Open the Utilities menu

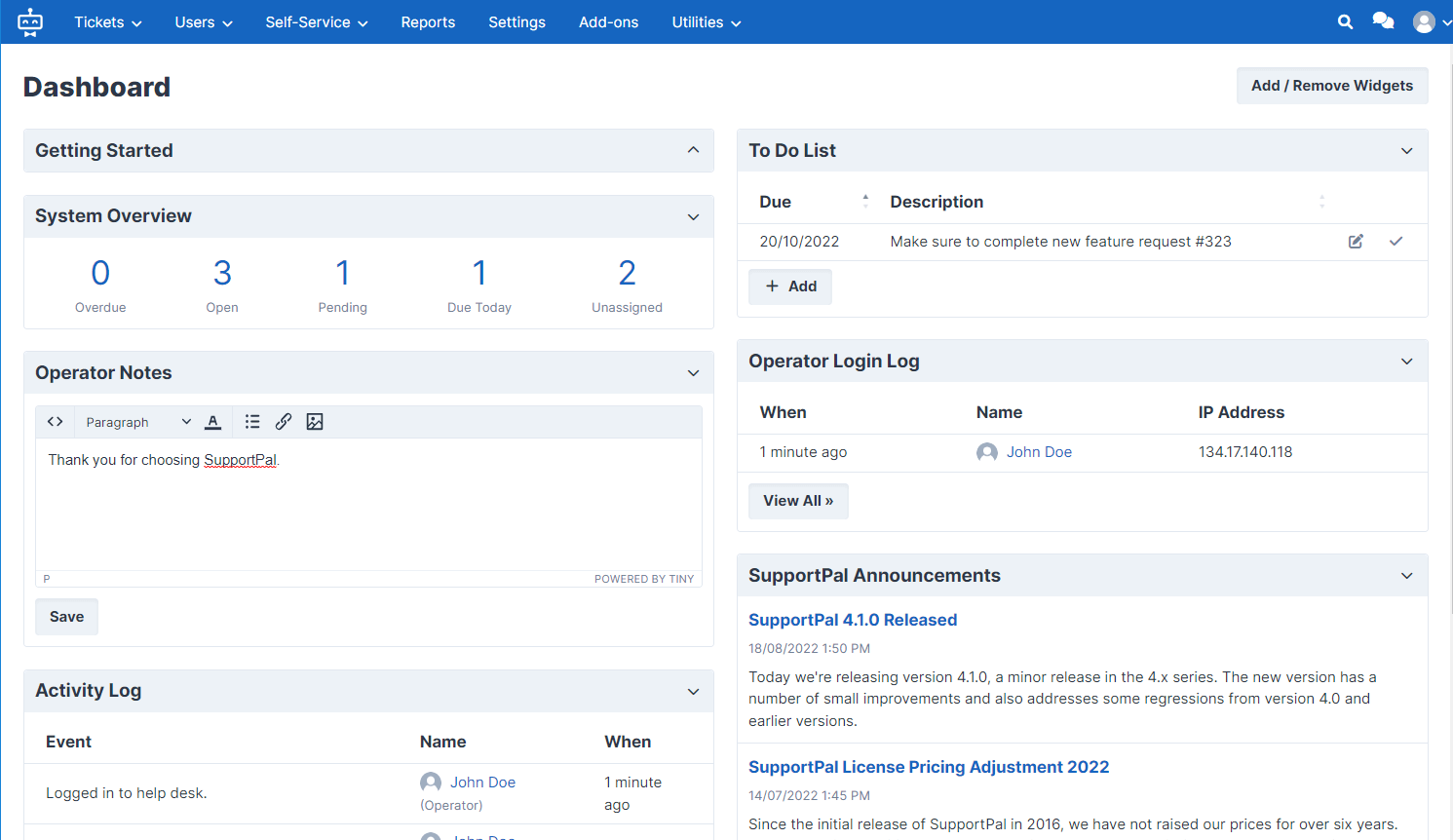click(707, 21)
